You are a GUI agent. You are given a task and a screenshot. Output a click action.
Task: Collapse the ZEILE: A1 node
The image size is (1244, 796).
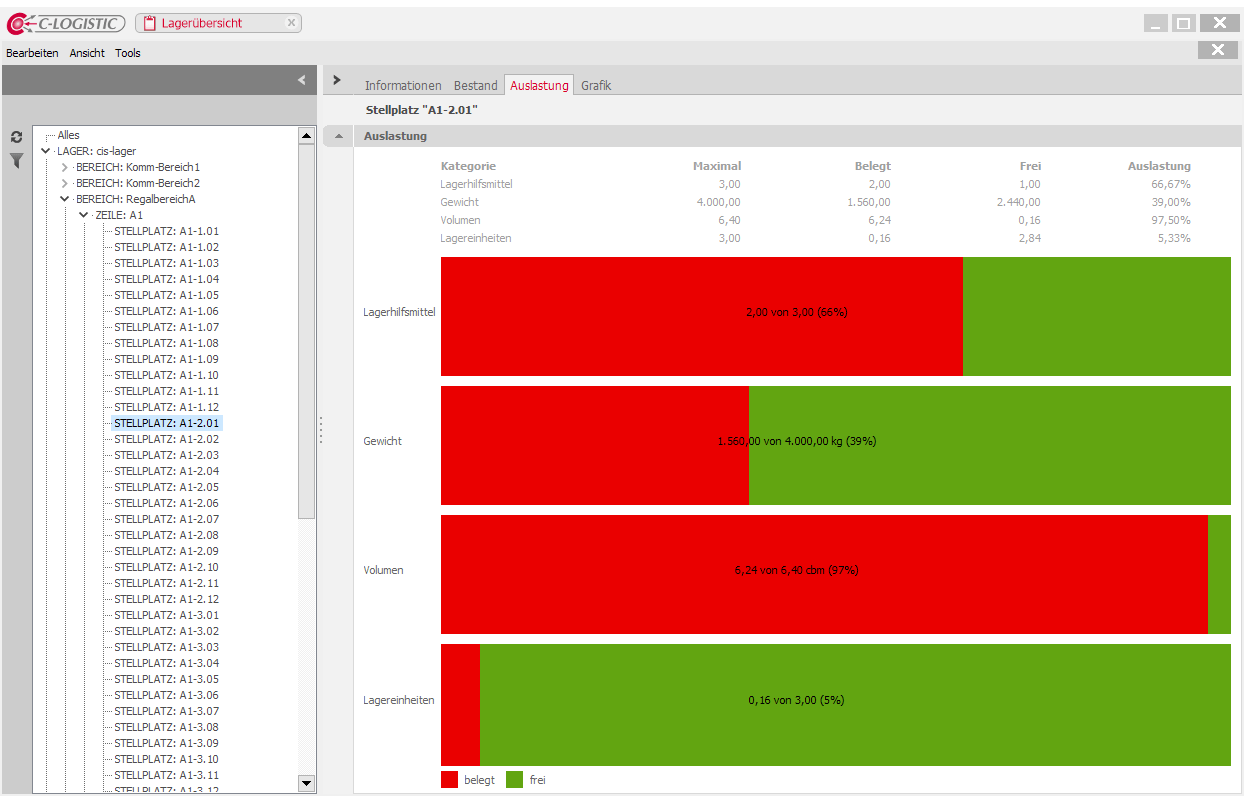point(84,215)
